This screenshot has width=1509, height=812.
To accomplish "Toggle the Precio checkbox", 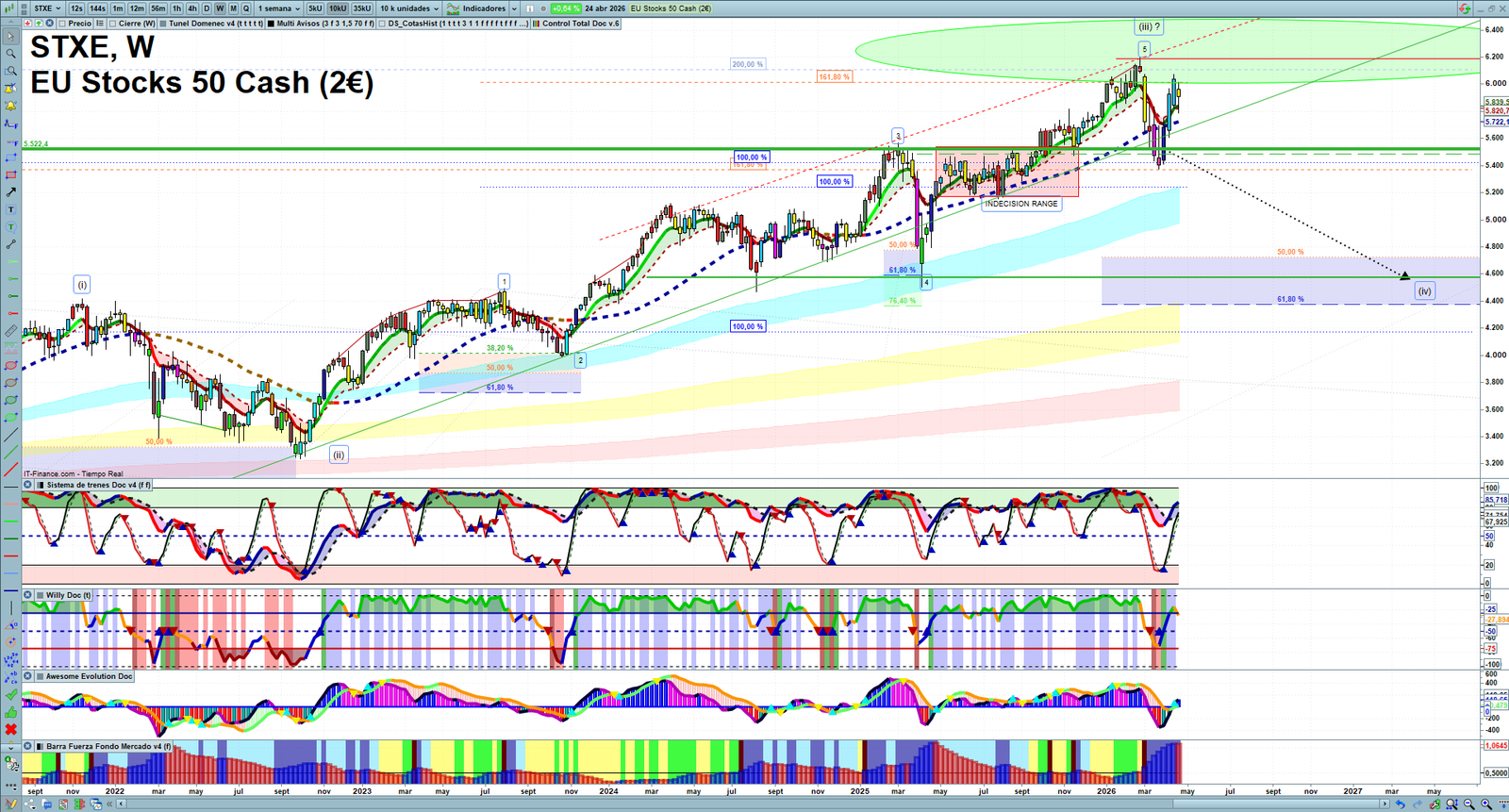I will click(x=62, y=24).
